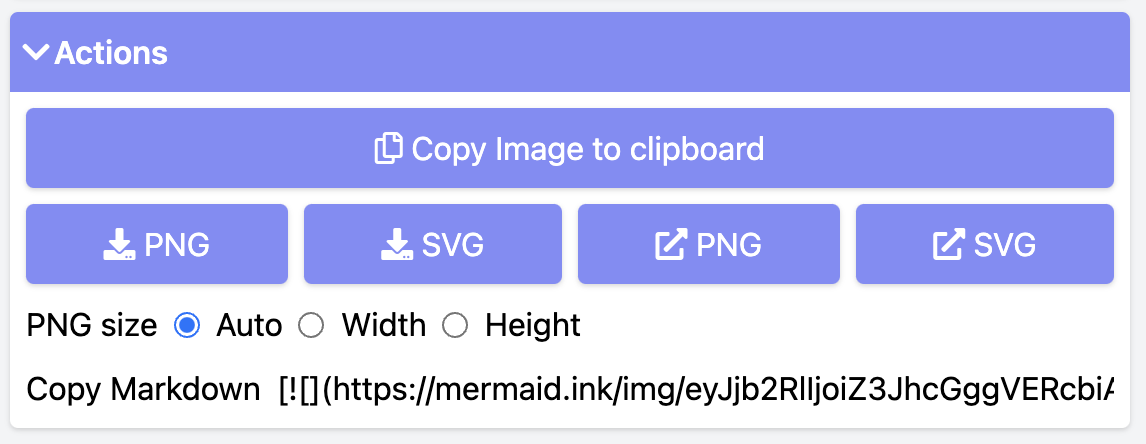Download the diagram as PNG

[156, 244]
